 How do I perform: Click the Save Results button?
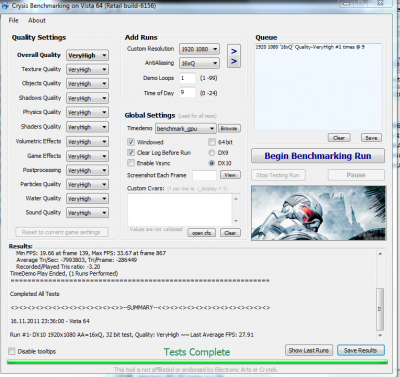(x=360, y=350)
